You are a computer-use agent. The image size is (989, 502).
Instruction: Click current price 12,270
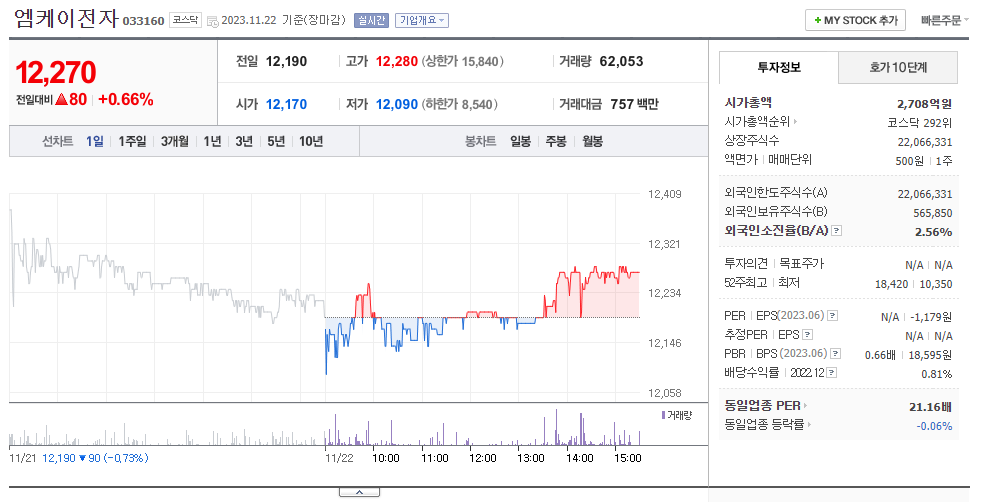(x=56, y=73)
